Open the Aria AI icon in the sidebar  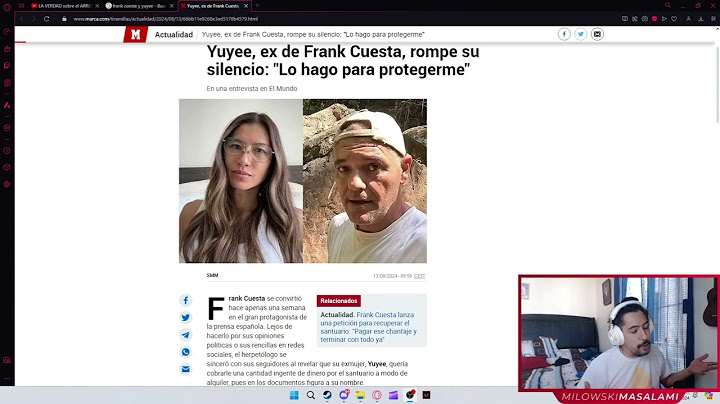[7, 105]
